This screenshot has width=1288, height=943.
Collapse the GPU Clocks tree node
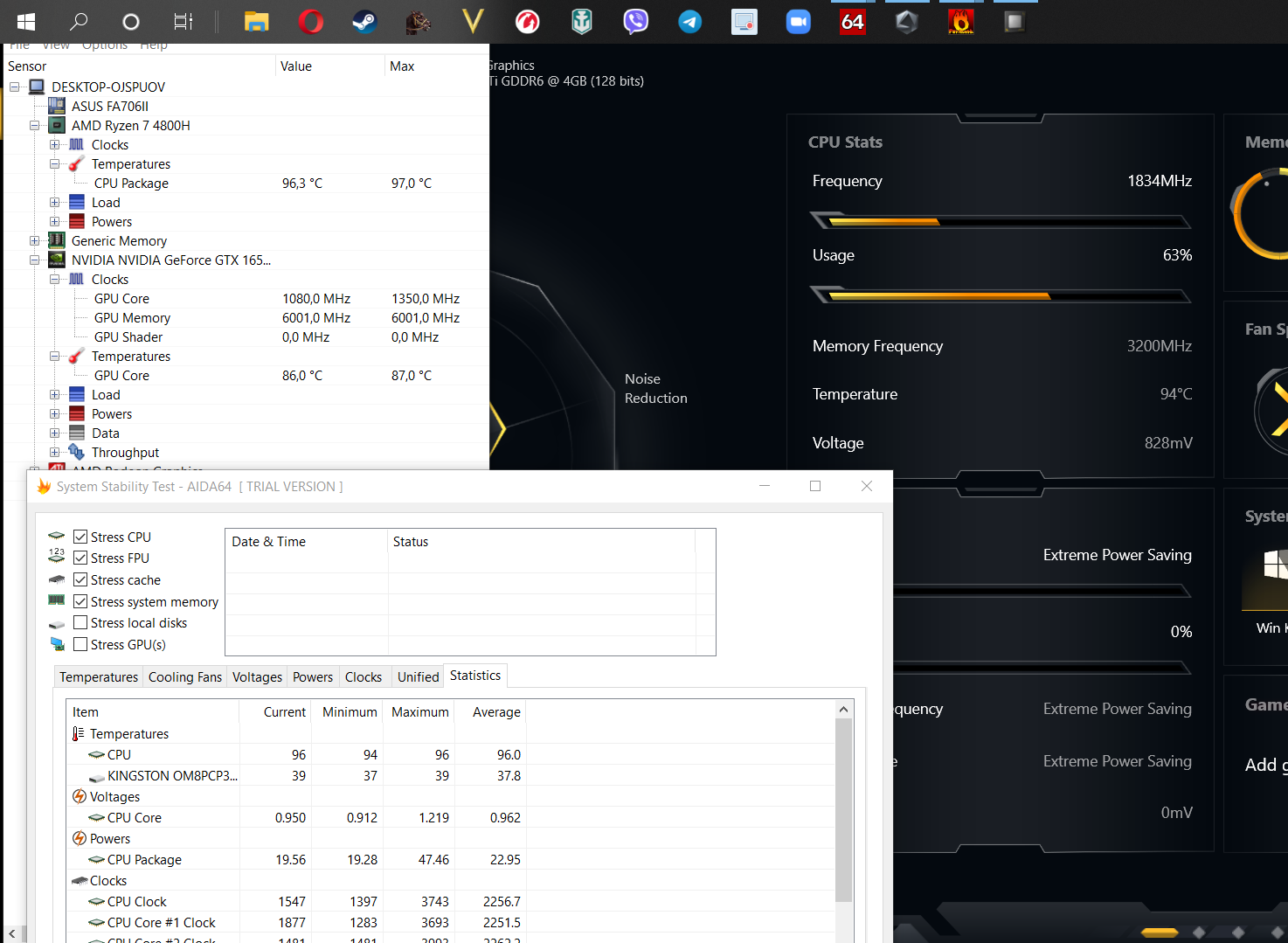click(x=54, y=279)
